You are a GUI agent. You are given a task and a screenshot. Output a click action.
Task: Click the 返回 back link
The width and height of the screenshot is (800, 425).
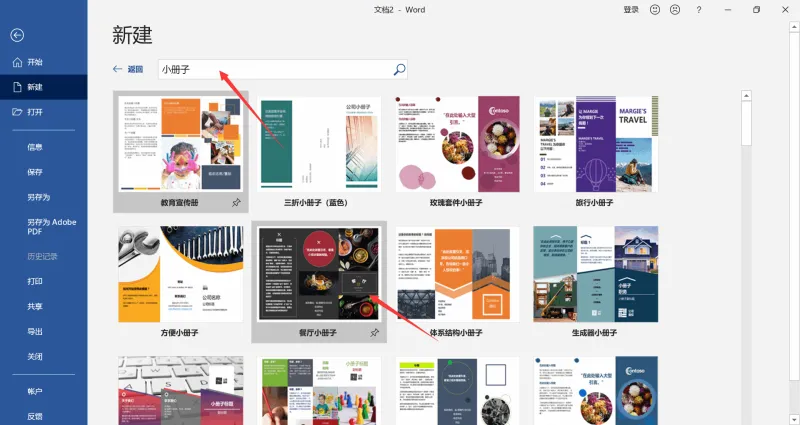[x=128, y=69]
